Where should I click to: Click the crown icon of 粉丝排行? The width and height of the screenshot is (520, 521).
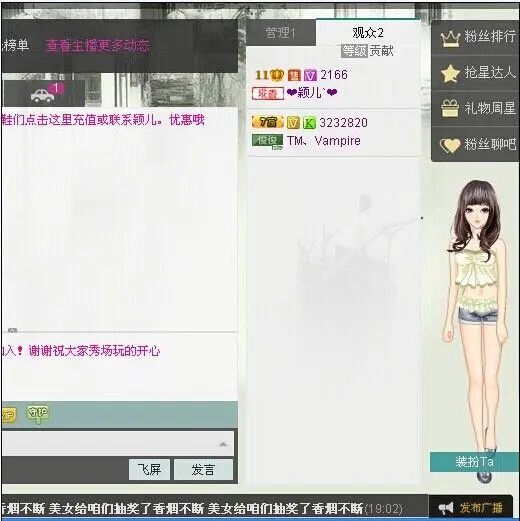pos(450,39)
